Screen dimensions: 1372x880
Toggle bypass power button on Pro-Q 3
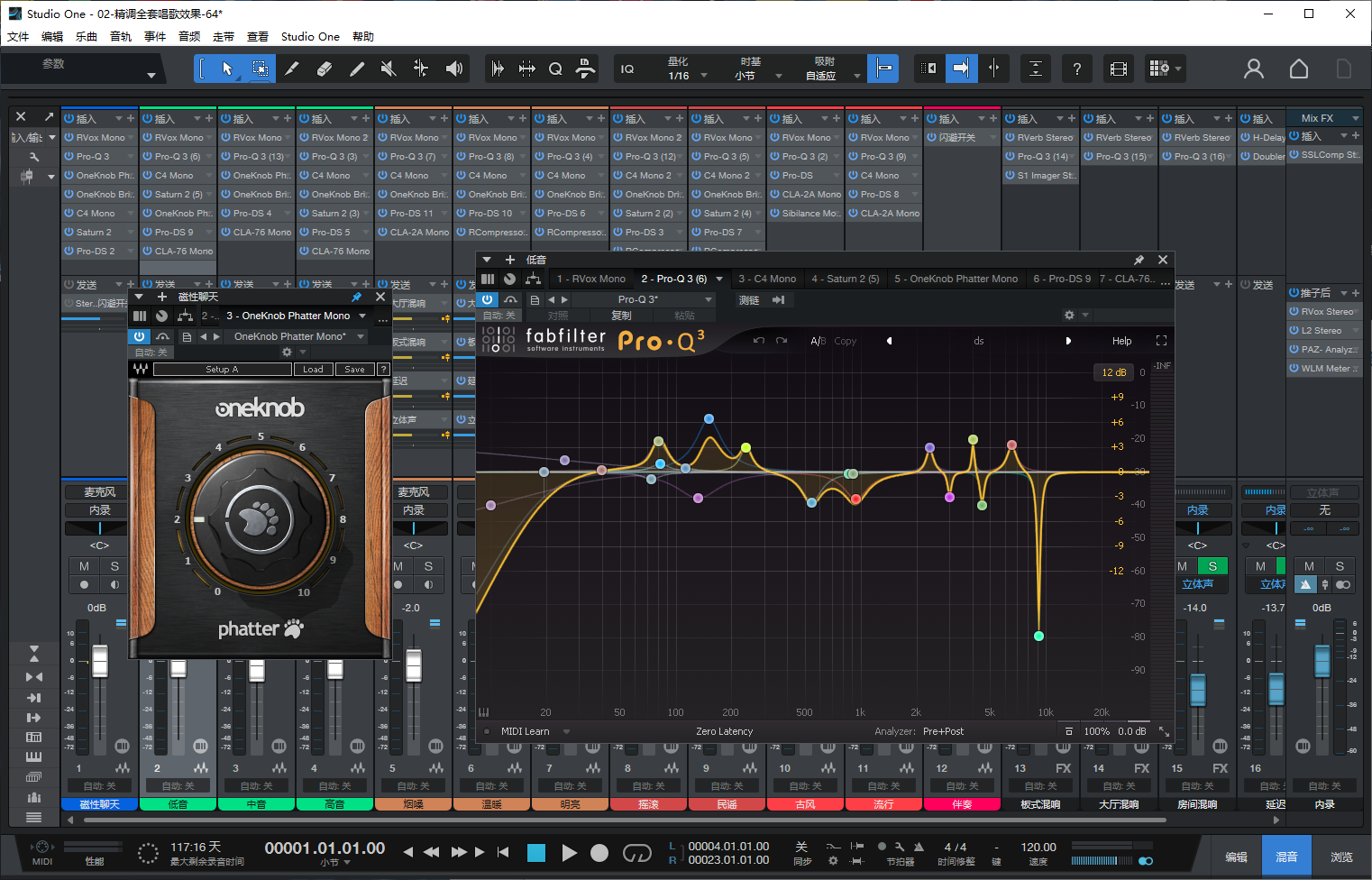[x=487, y=299]
